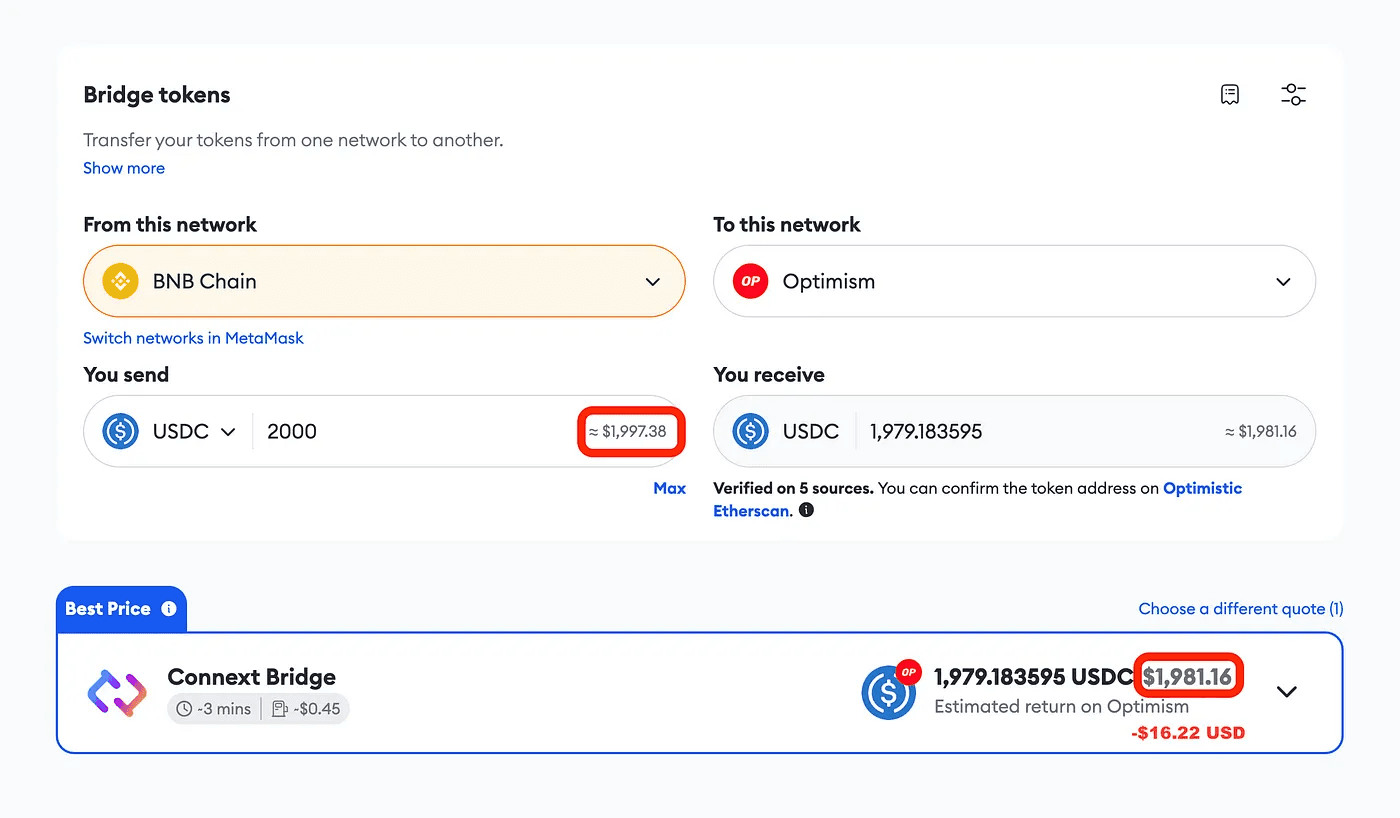Open the USDC token selector in You send
The height and width of the screenshot is (818, 1400).
pos(194,431)
